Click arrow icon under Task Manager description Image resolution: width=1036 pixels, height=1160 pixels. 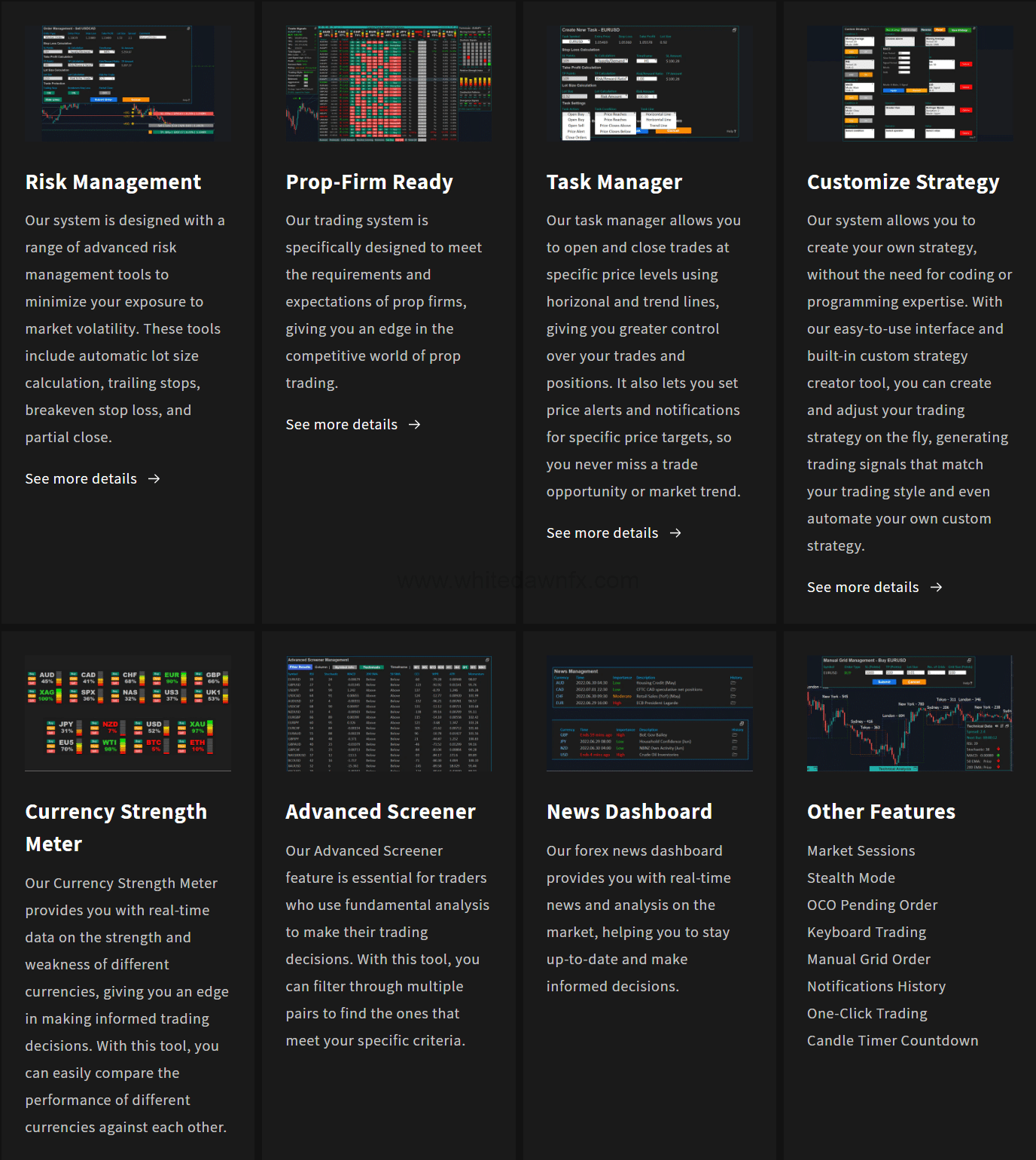675,533
